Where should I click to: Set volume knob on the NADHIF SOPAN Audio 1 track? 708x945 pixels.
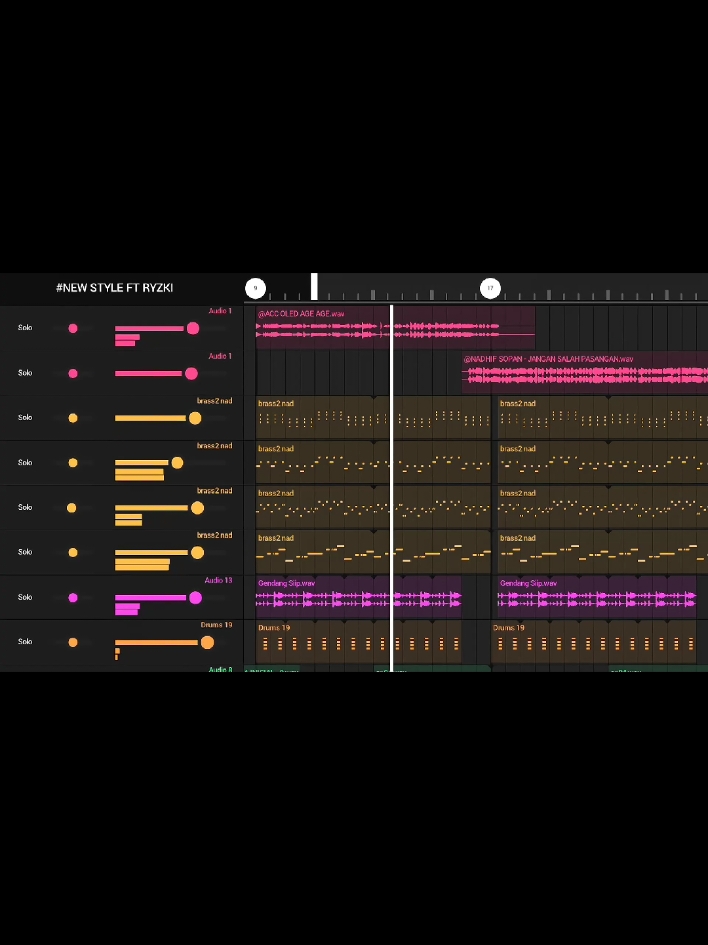pos(191,374)
